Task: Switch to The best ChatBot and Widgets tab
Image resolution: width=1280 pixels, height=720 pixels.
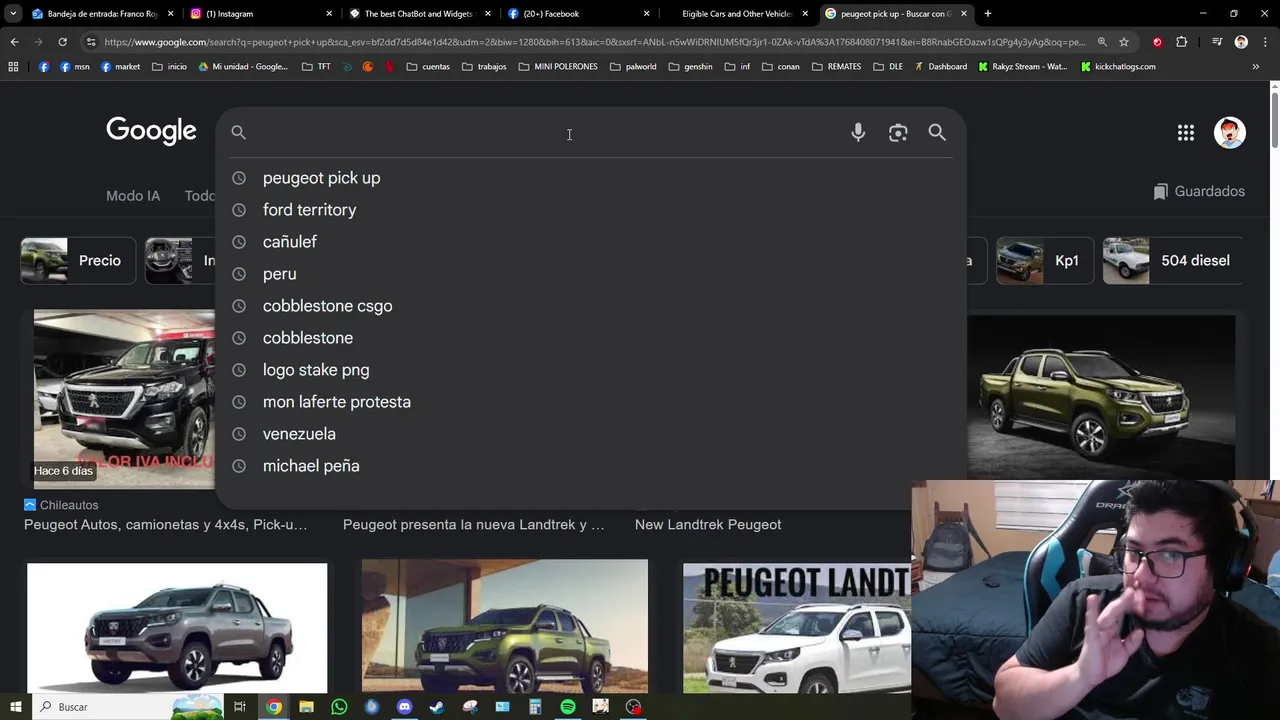Action: tap(418, 14)
